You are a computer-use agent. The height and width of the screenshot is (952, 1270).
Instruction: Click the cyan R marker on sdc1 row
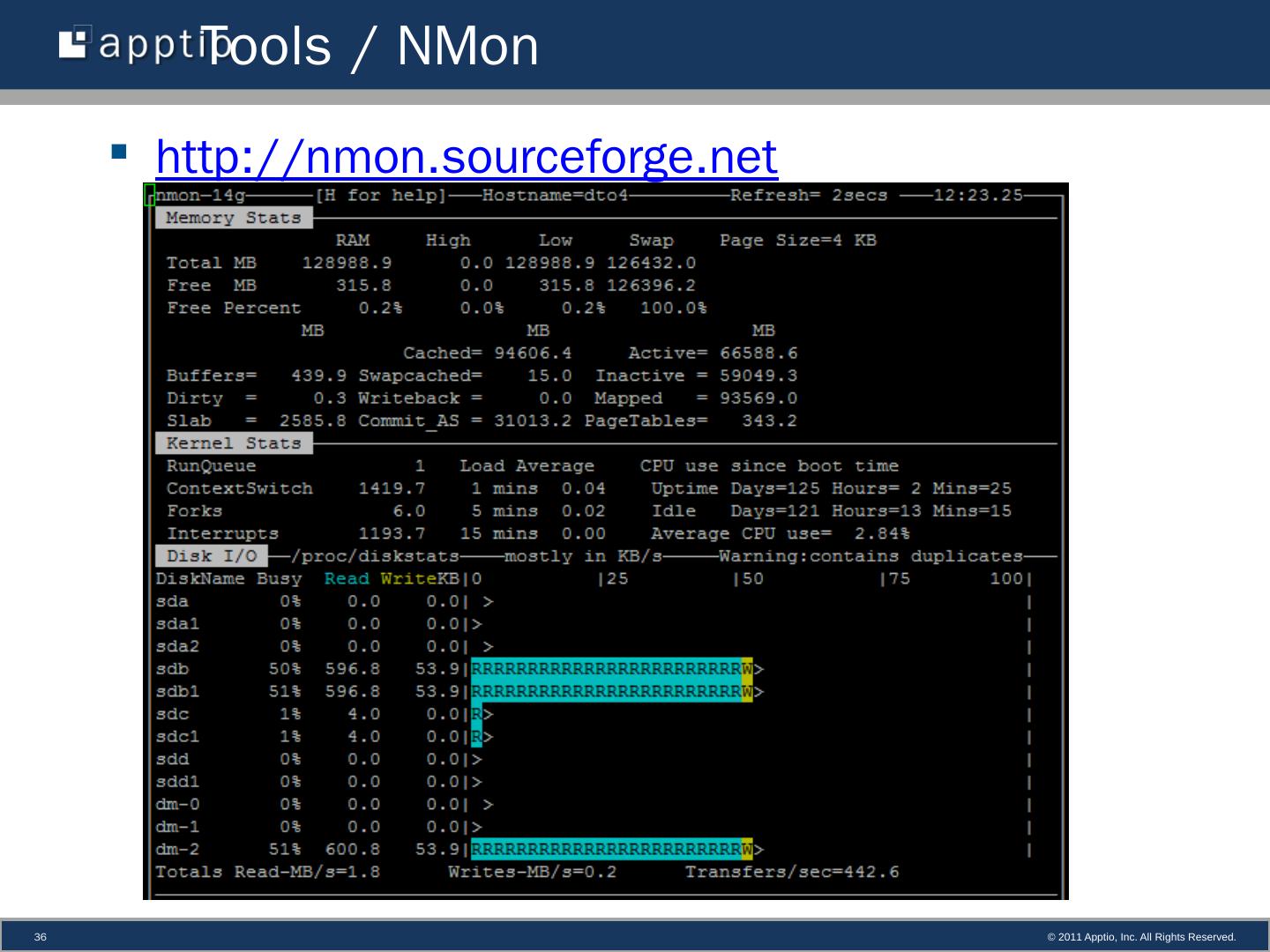(x=476, y=737)
